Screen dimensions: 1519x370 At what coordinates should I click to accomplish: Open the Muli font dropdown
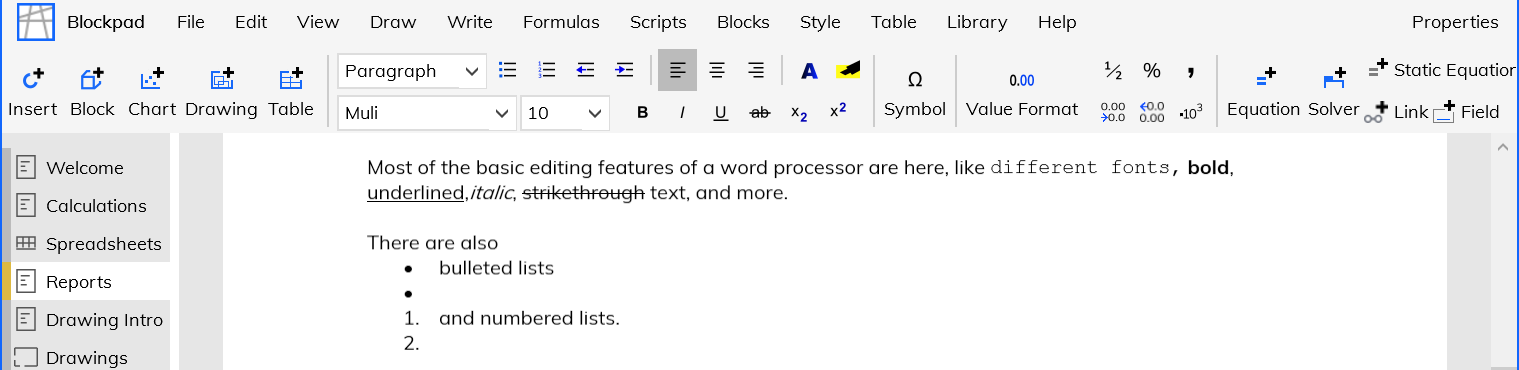[427, 113]
